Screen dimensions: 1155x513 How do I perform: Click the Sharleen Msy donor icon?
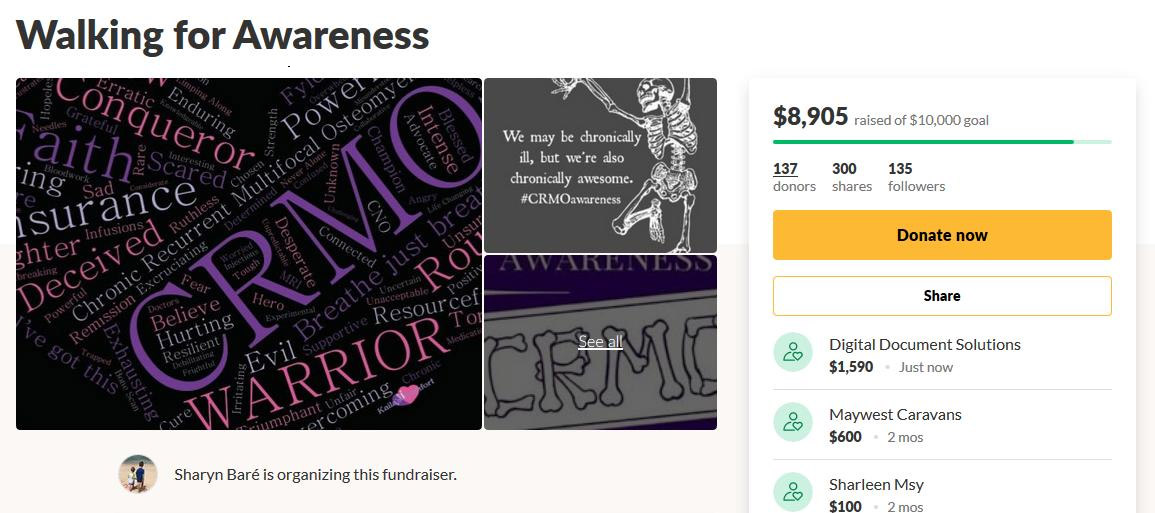pos(793,492)
